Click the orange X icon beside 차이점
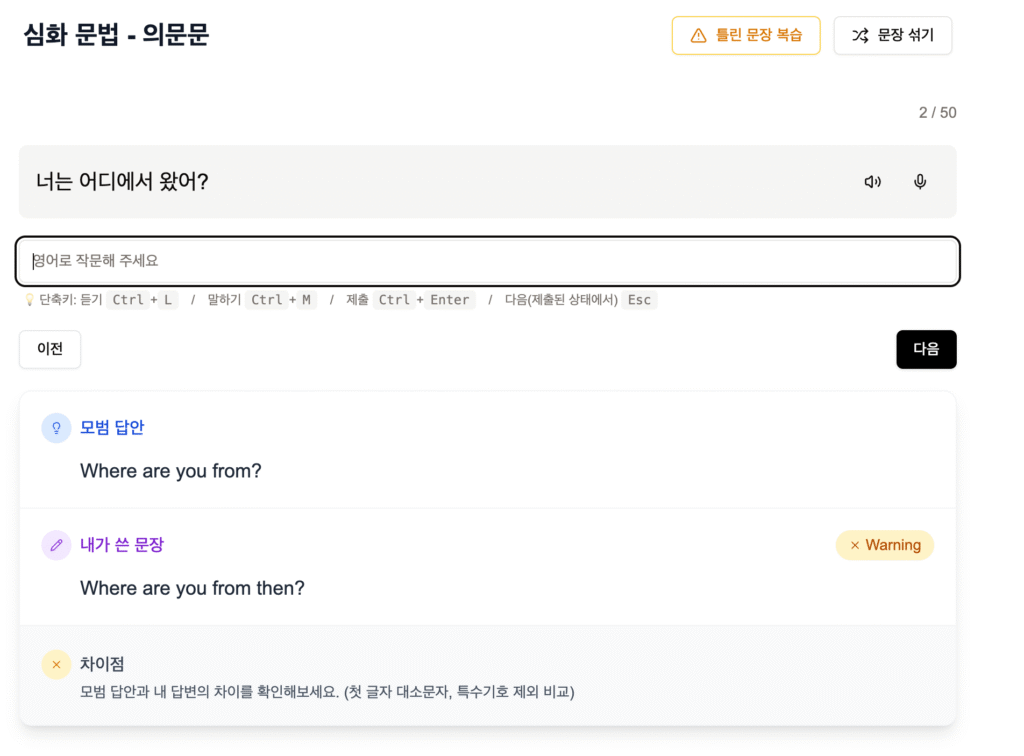1024x756 pixels. [x=56, y=665]
